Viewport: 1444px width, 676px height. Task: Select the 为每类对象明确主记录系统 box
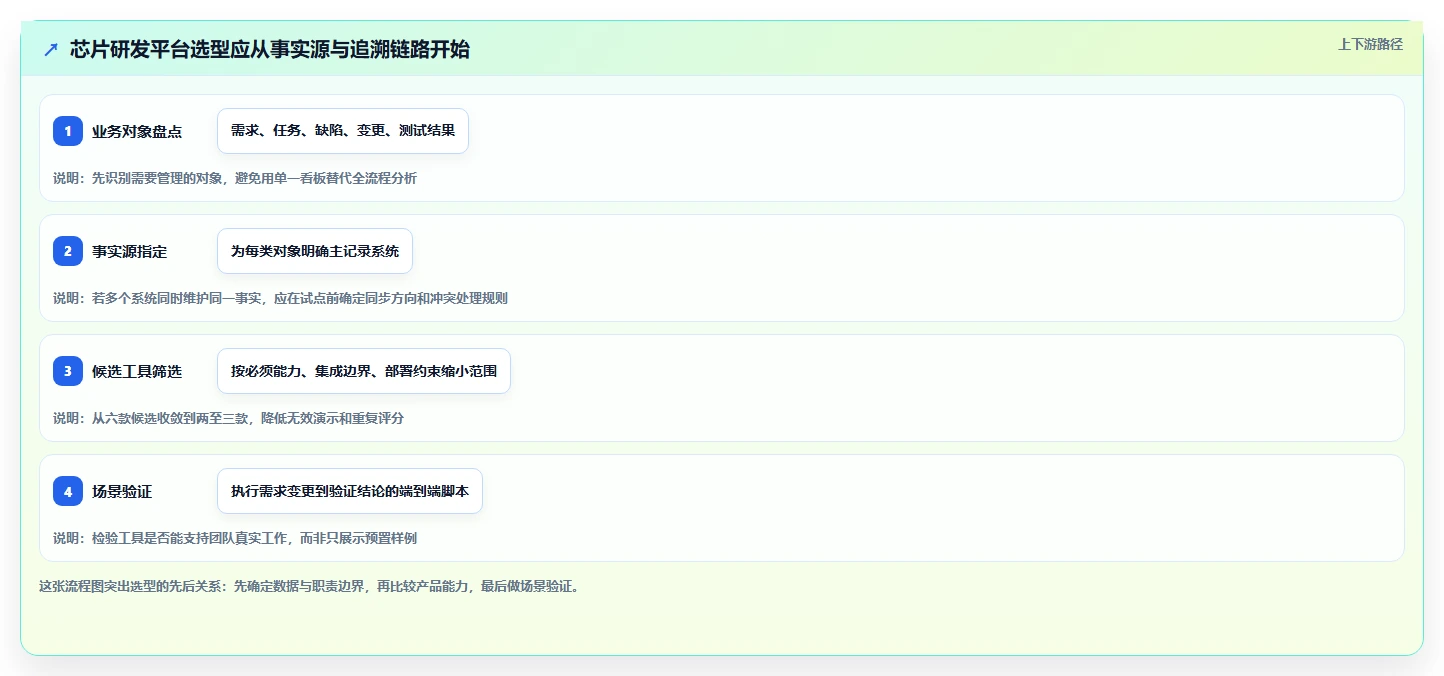coord(315,251)
